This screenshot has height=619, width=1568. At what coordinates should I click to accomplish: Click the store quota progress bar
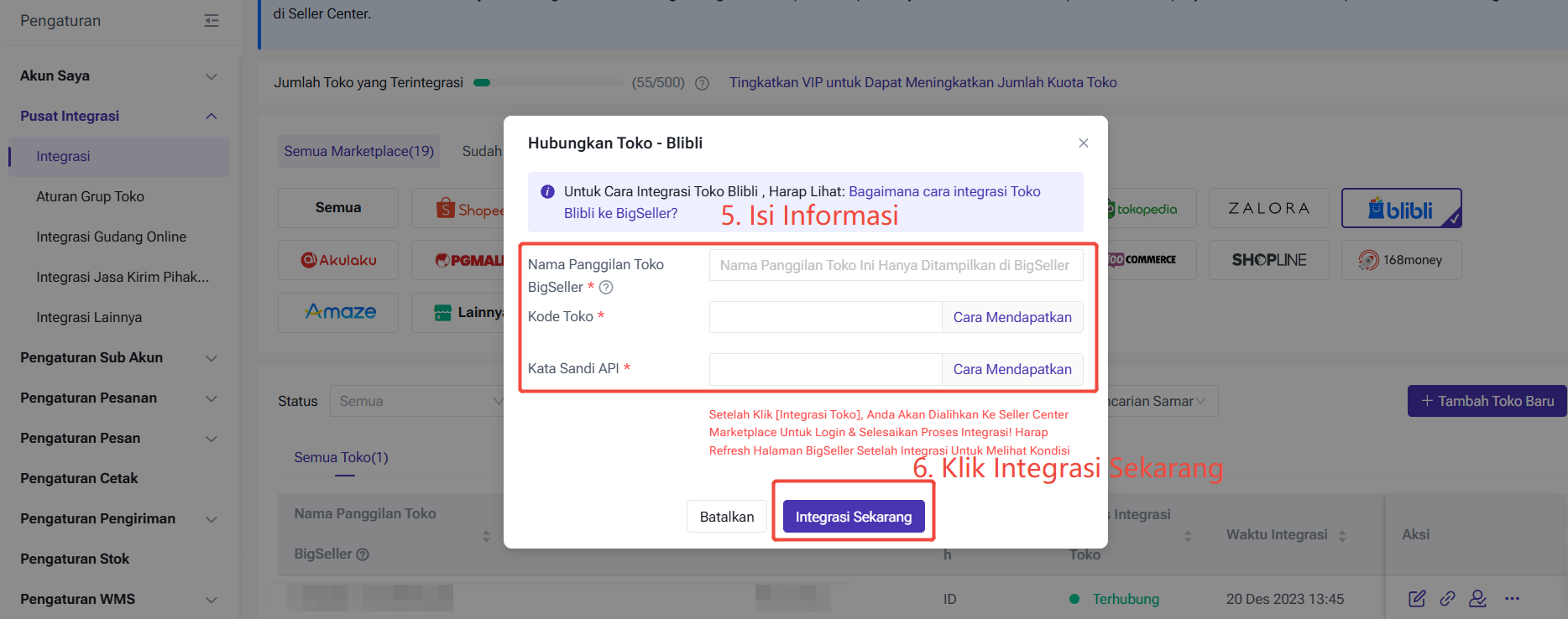pos(547,83)
